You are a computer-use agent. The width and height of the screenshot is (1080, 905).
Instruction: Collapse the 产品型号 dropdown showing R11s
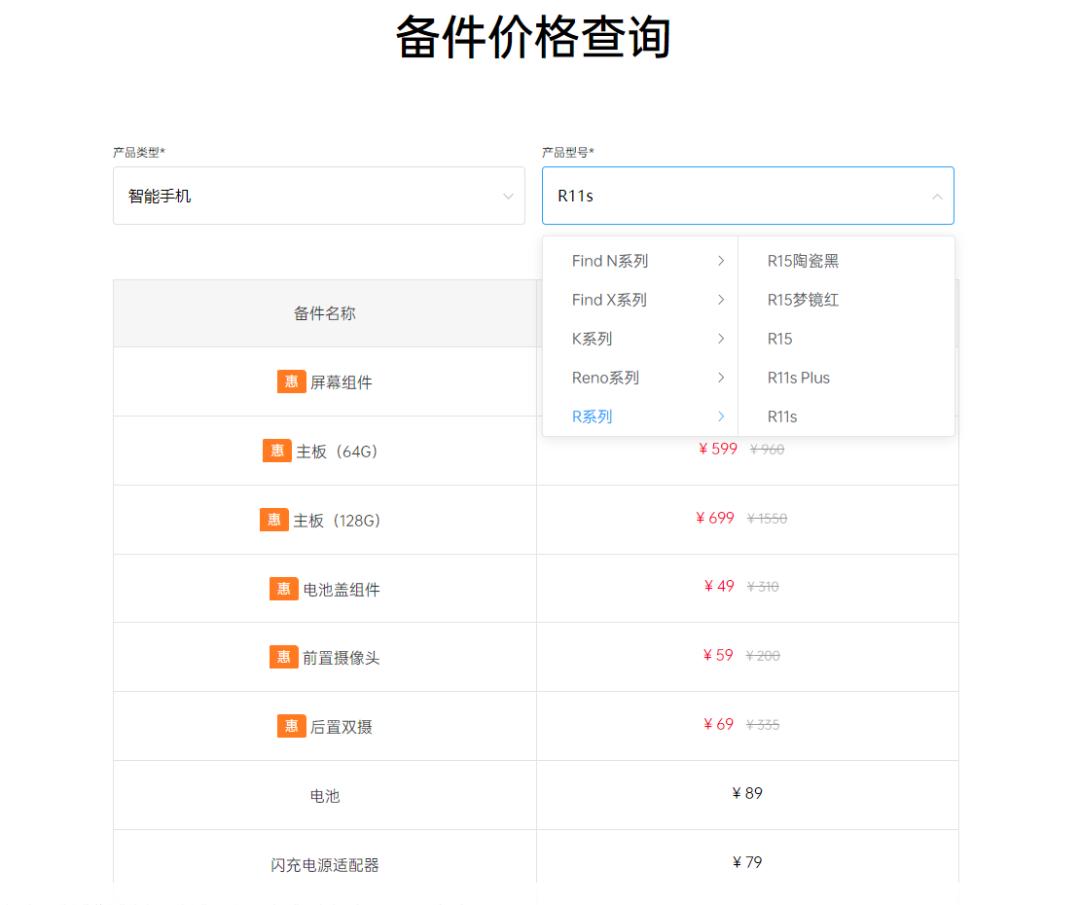748,196
